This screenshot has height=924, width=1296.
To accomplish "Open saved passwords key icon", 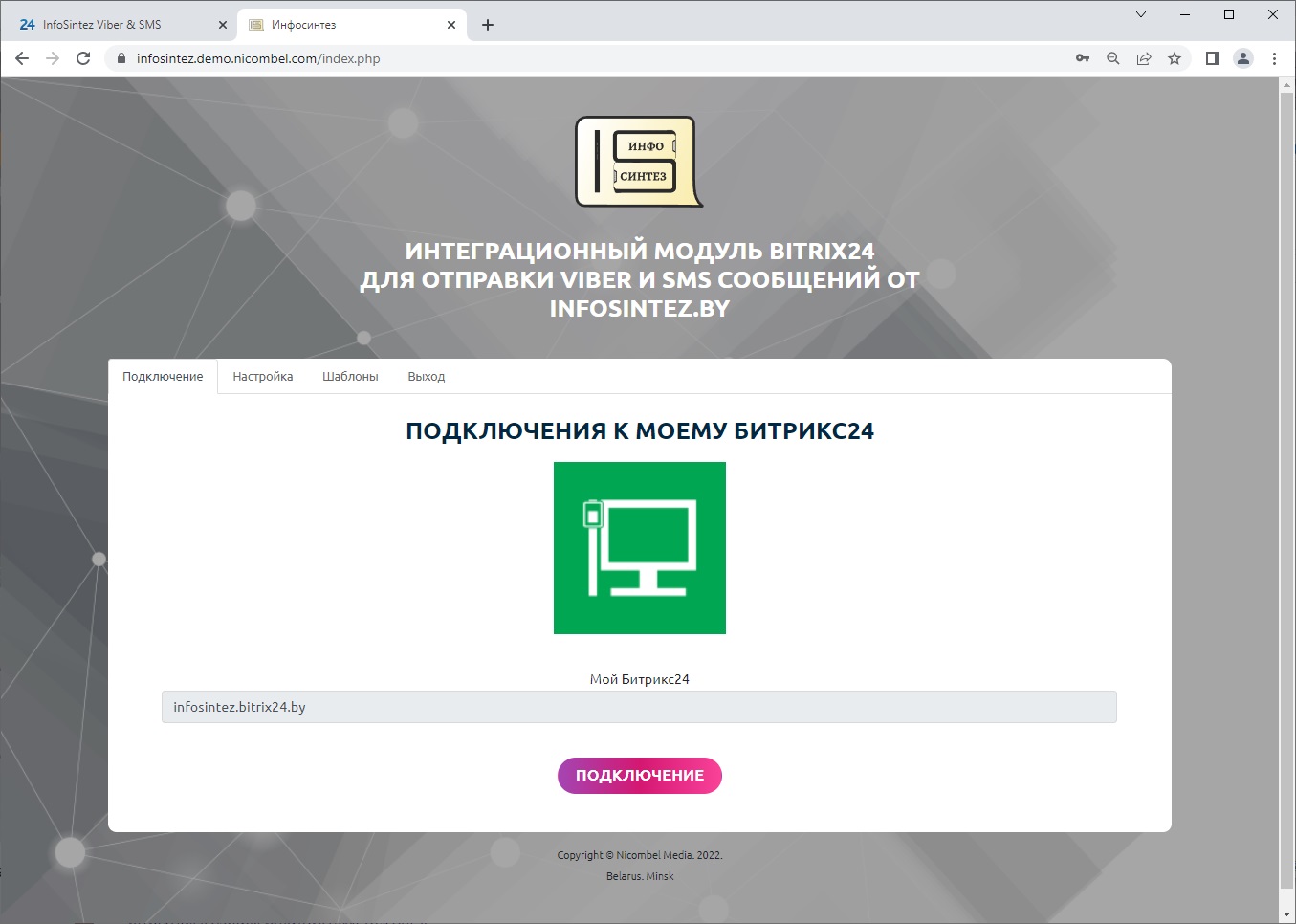I will point(1083,58).
